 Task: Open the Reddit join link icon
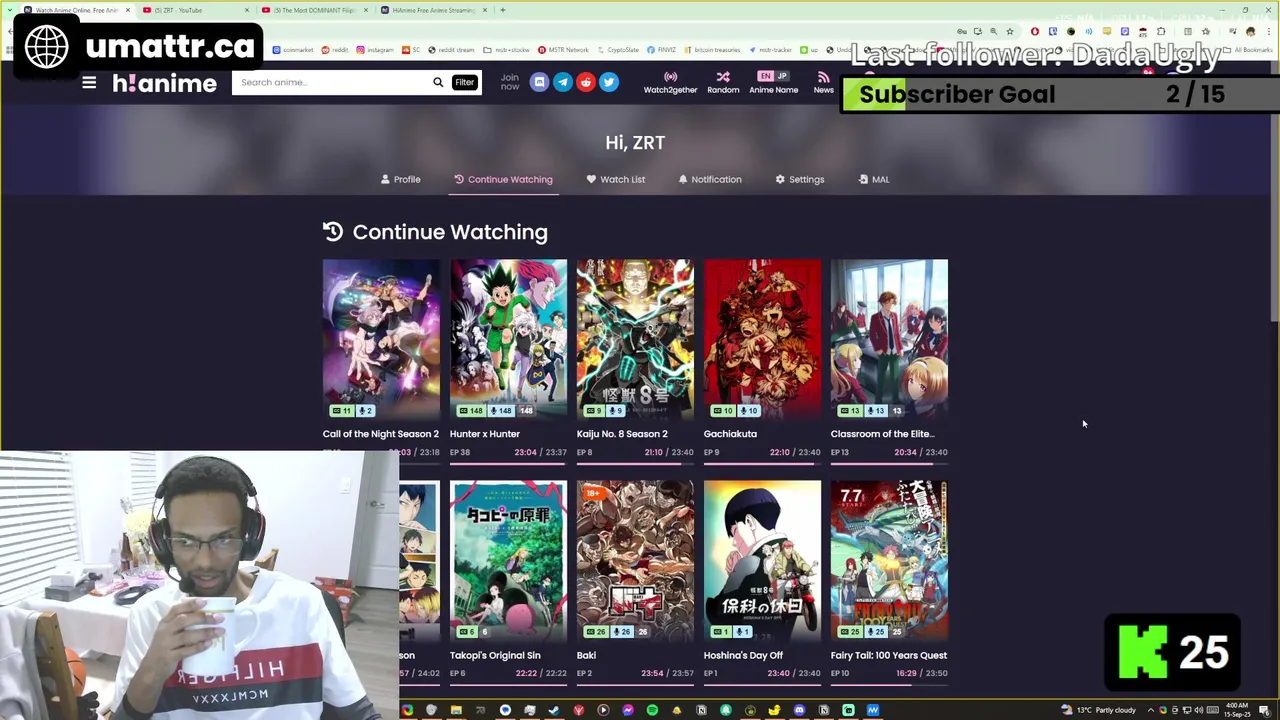pos(585,82)
